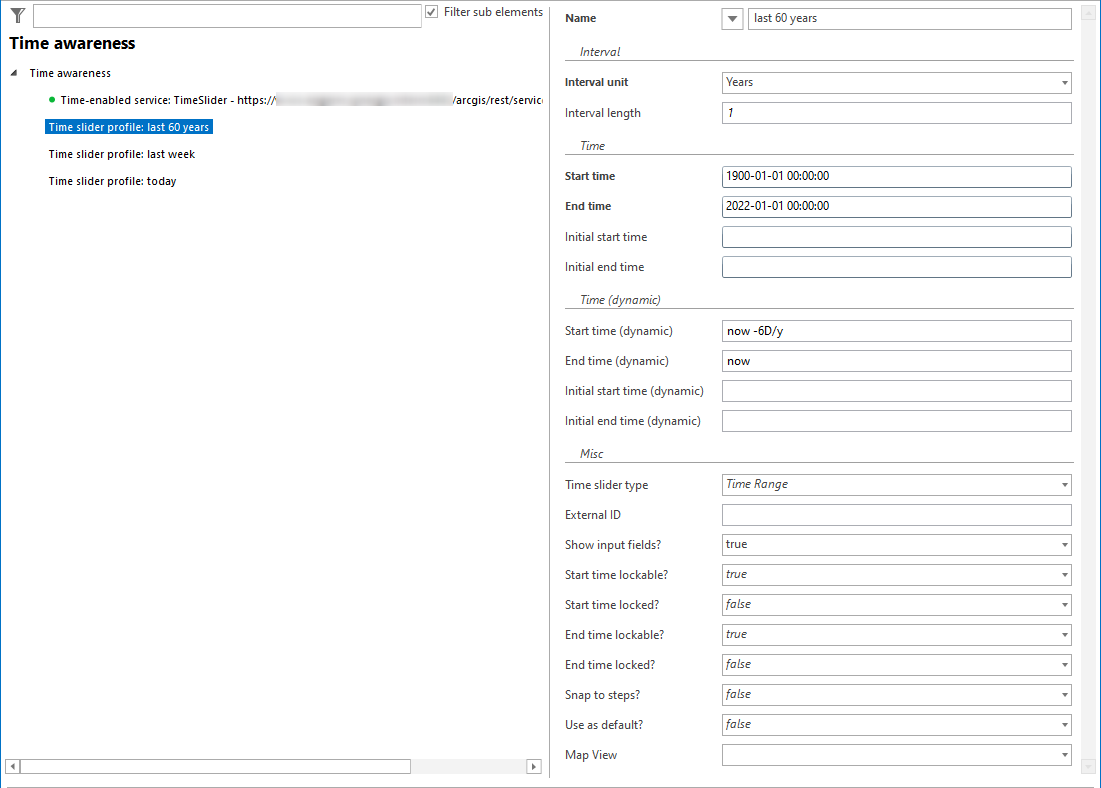Click the left scrollbar arrow icon
The width and height of the screenshot is (1101, 788).
[11, 766]
